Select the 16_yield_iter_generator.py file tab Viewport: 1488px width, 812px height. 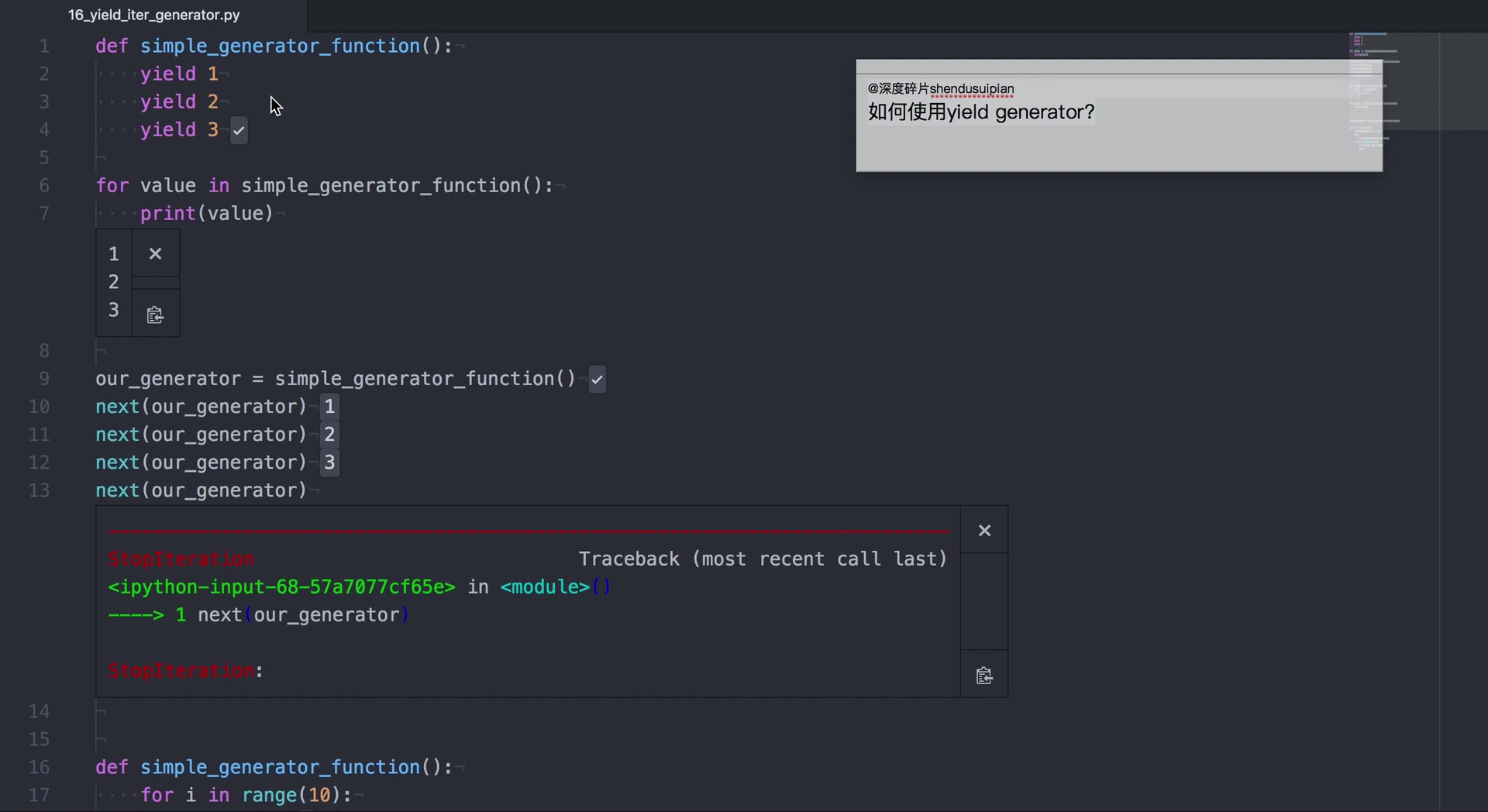(153, 15)
